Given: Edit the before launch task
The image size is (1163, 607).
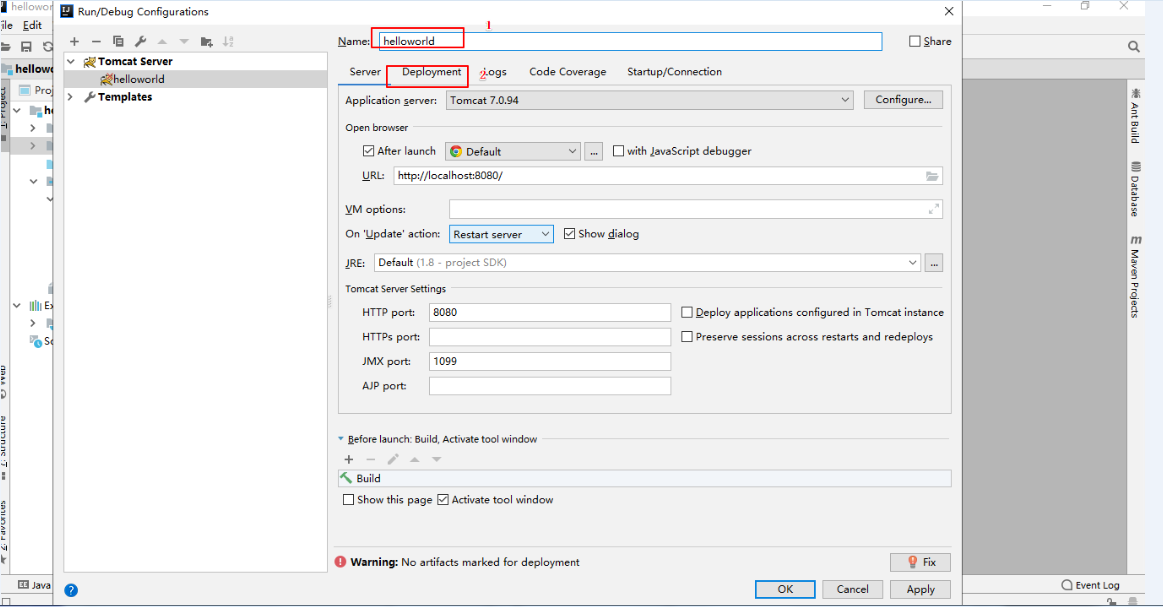Looking at the screenshot, I should click(x=393, y=459).
